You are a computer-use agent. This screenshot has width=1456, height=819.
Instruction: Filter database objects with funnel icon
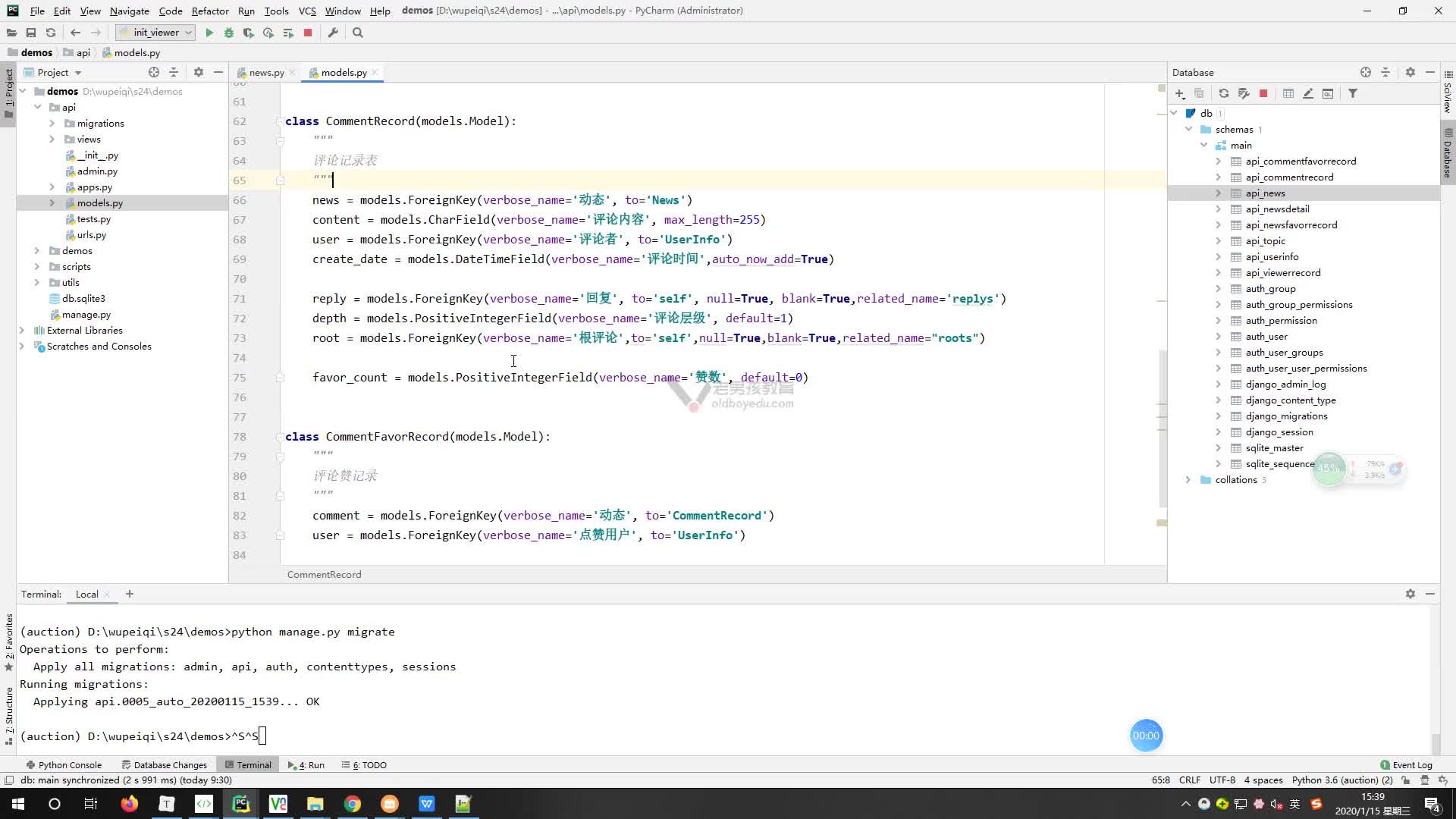coord(1353,93)
